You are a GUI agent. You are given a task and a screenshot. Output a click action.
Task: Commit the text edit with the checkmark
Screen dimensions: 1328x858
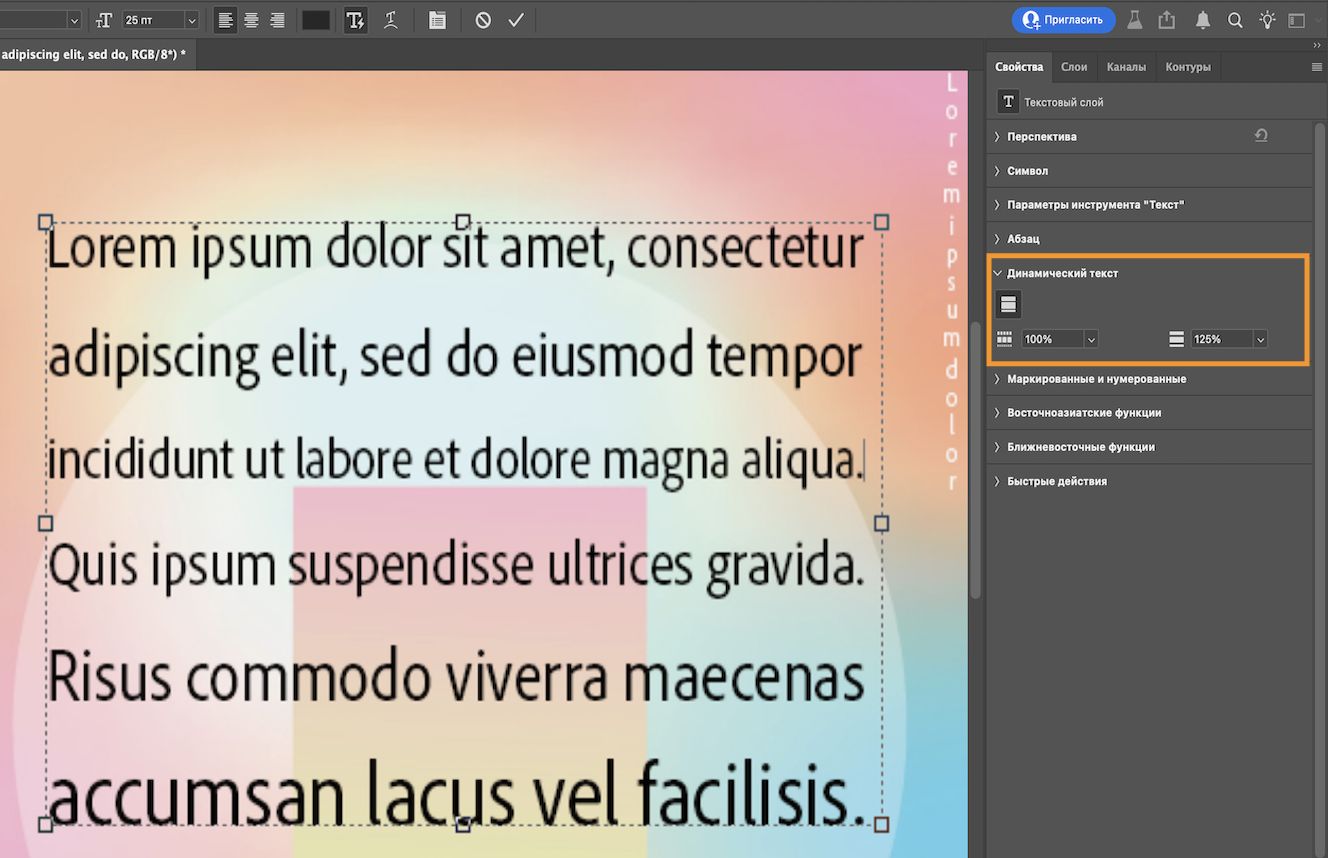point(516,19)
